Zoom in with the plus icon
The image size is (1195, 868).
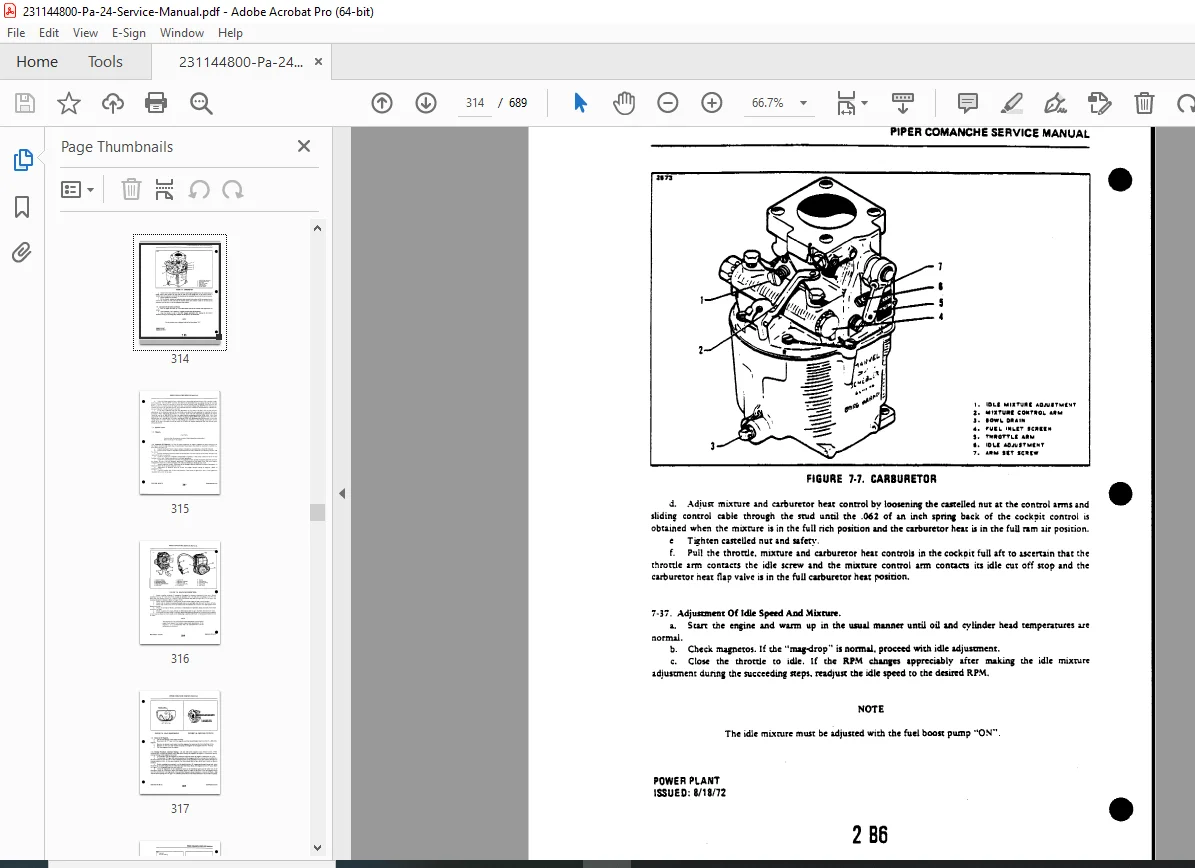pos(711,103)
